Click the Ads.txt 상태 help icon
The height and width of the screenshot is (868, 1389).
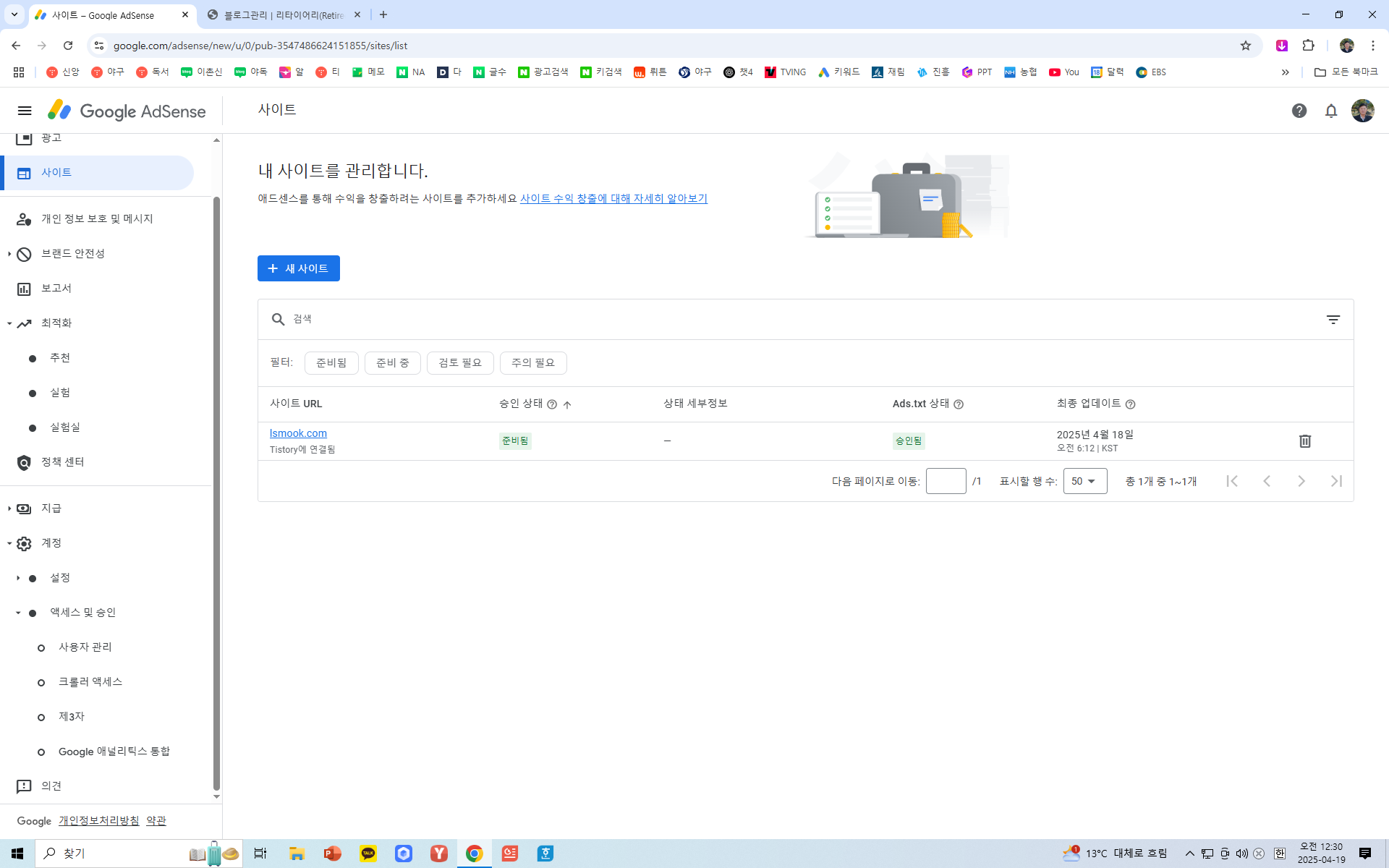[958, 404]
